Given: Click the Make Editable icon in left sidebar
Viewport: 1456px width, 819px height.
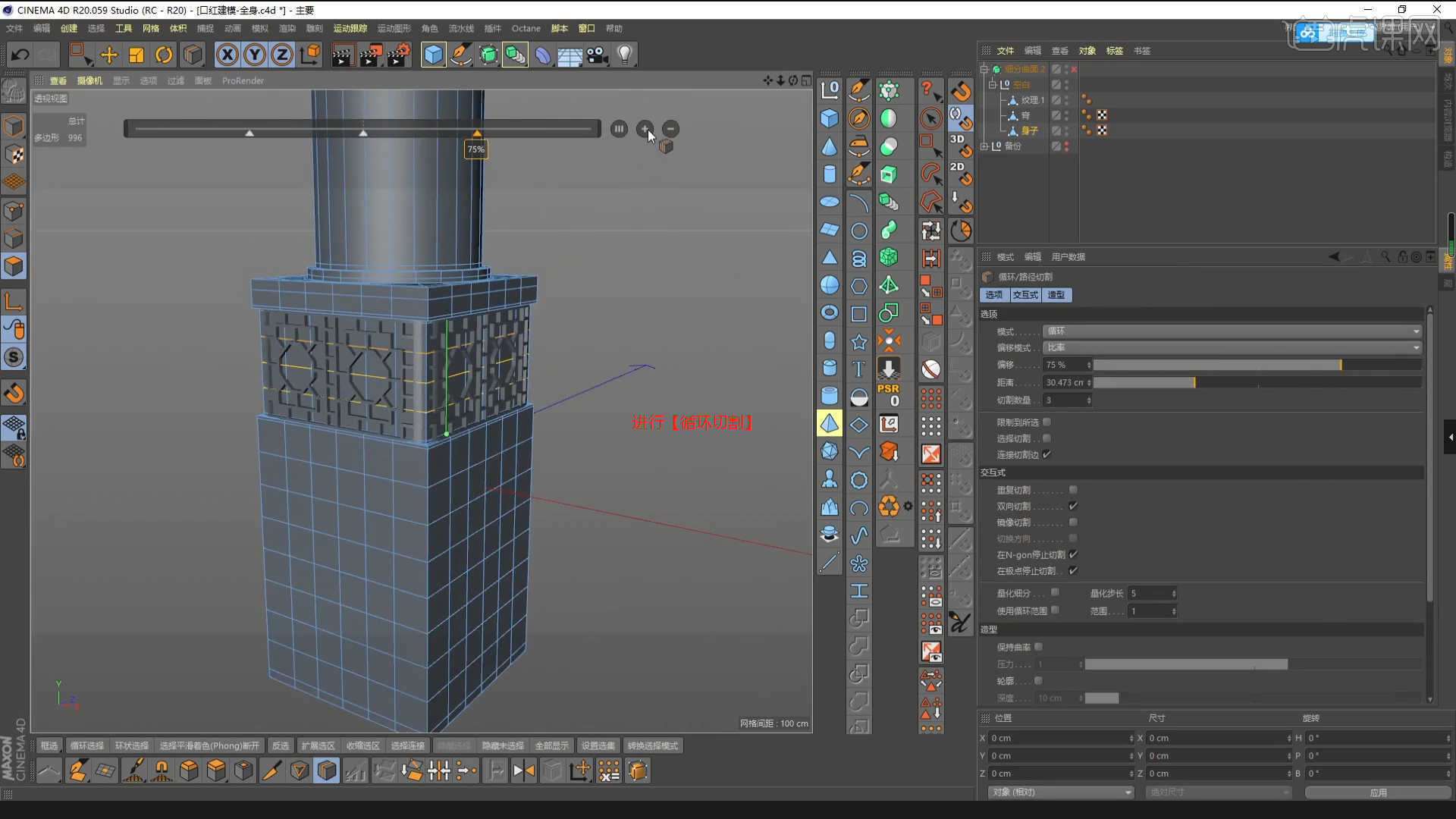Looking at the screenshot, I should tap(13, 90).
